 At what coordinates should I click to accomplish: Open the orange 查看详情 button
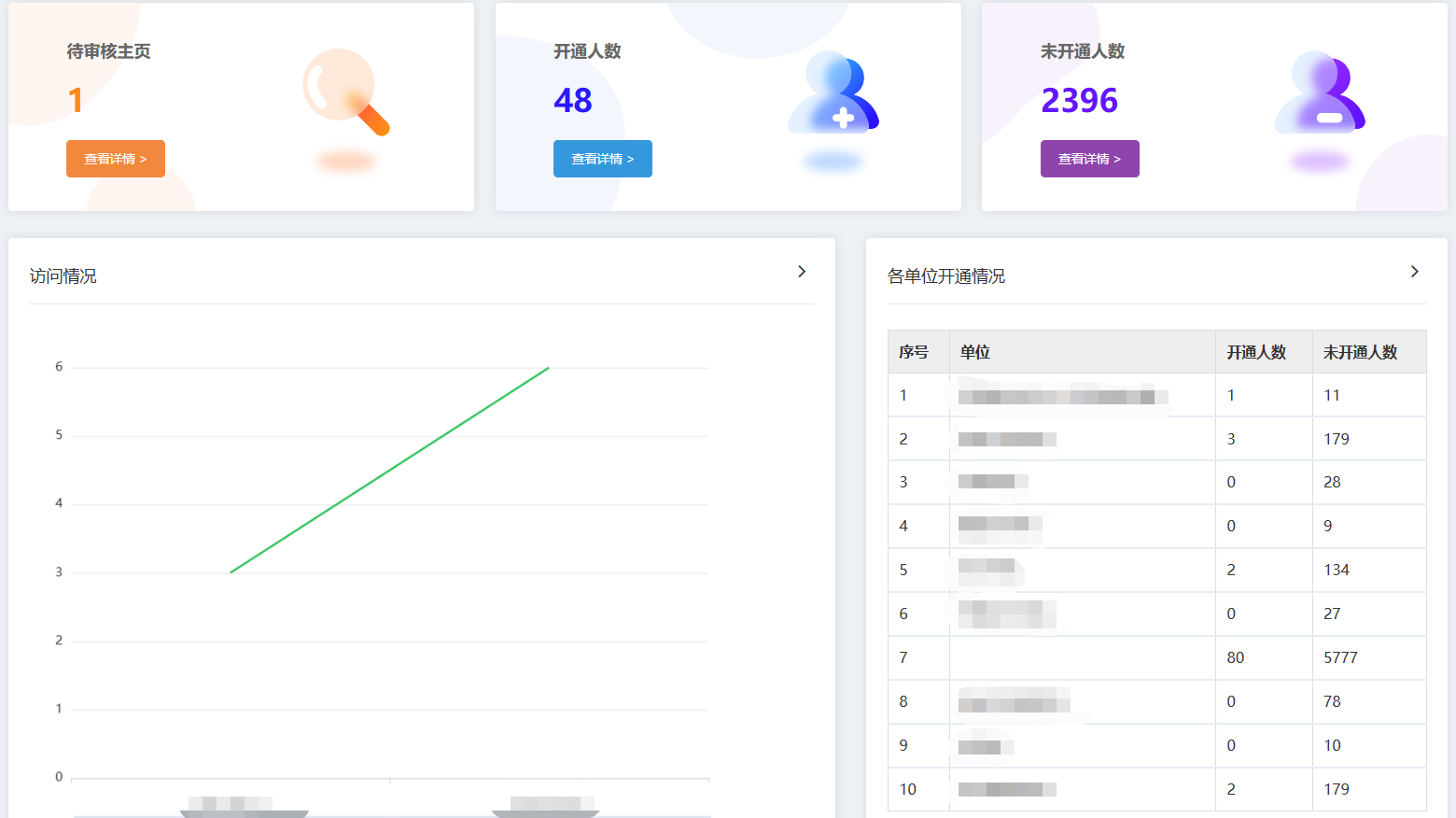[116, 159]
